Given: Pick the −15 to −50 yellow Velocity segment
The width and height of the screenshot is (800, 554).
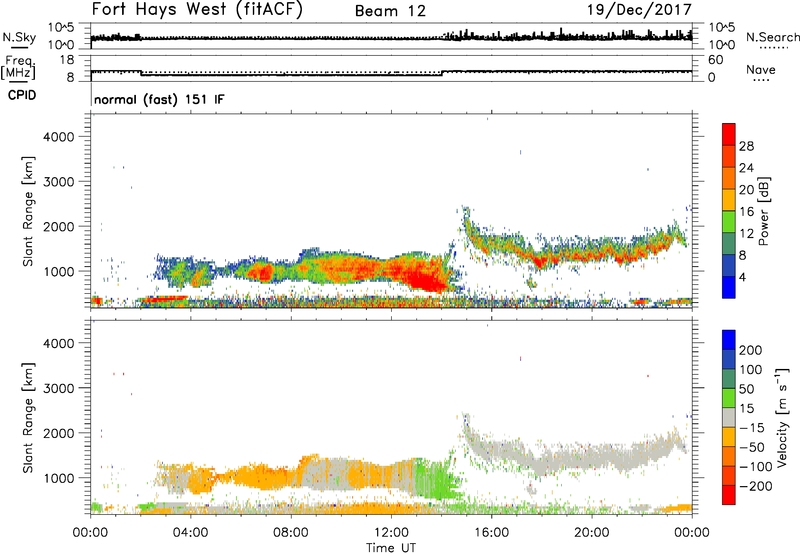Looking at the screenshot, I should (x=729, y=437).
